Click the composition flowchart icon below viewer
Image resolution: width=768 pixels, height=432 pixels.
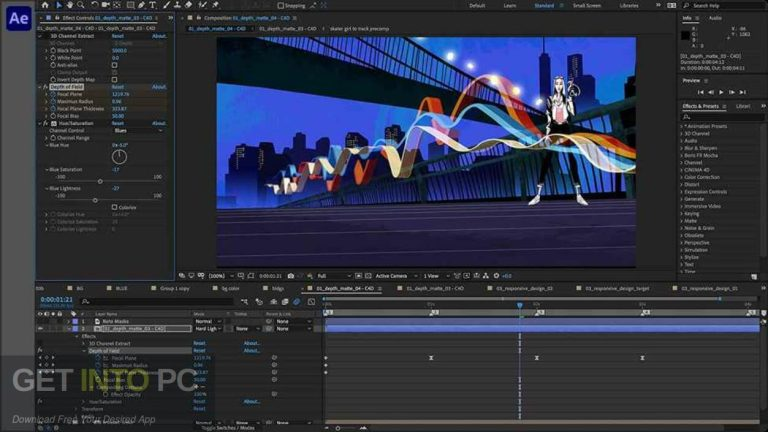pyautogui.click(x=486, y=276)
